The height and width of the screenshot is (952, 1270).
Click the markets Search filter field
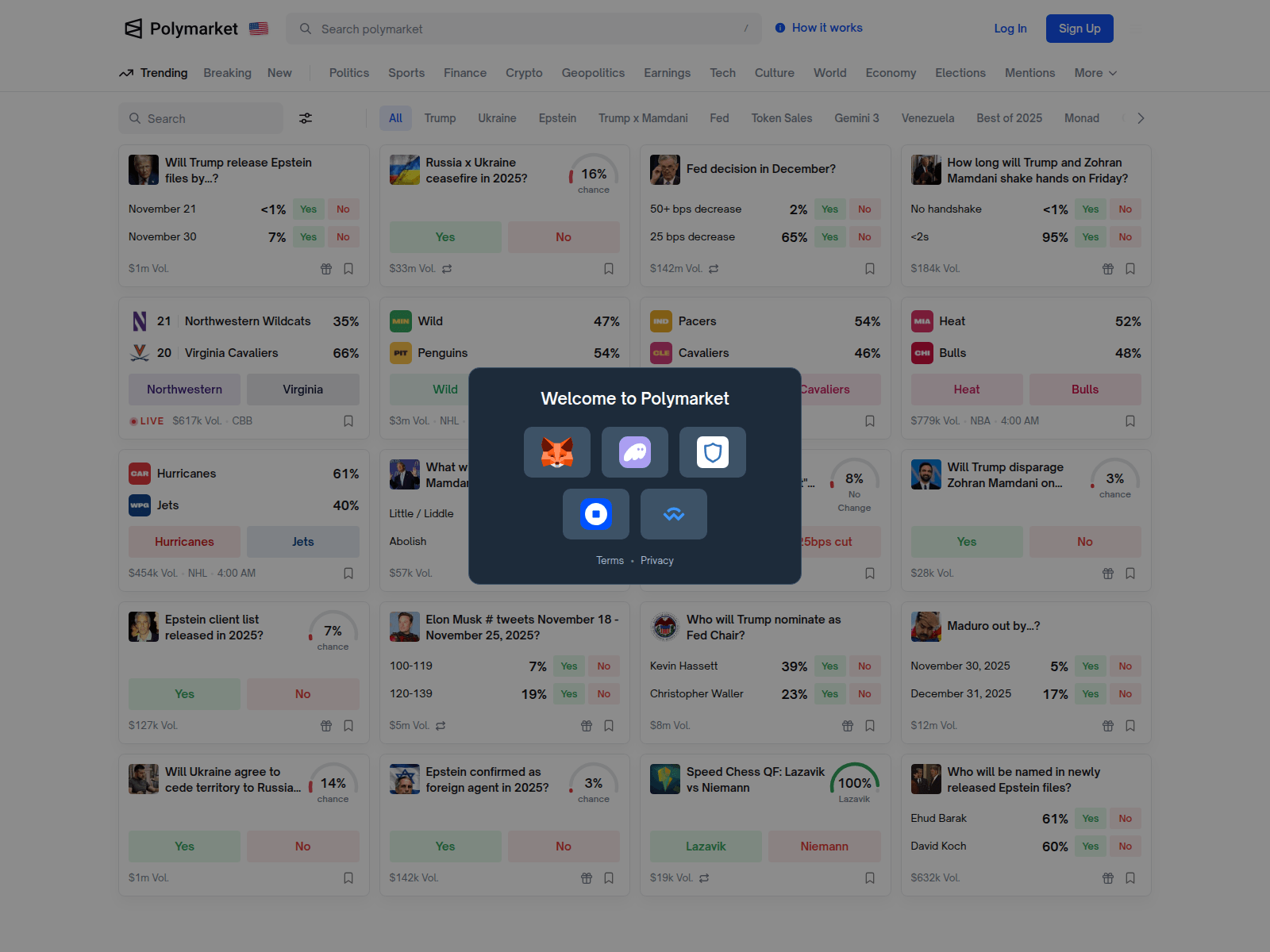[x=201, y=118]
